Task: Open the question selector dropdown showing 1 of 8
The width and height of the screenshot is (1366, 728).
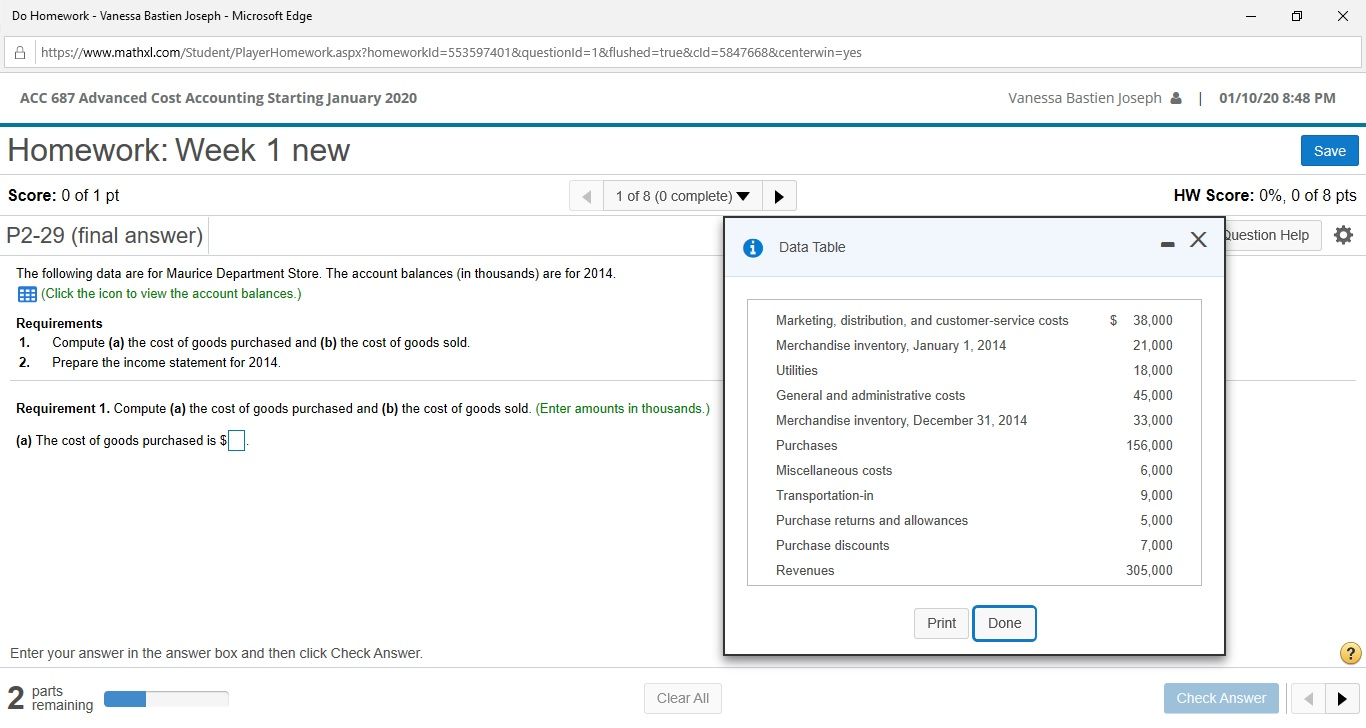Action: pos(682,195)
